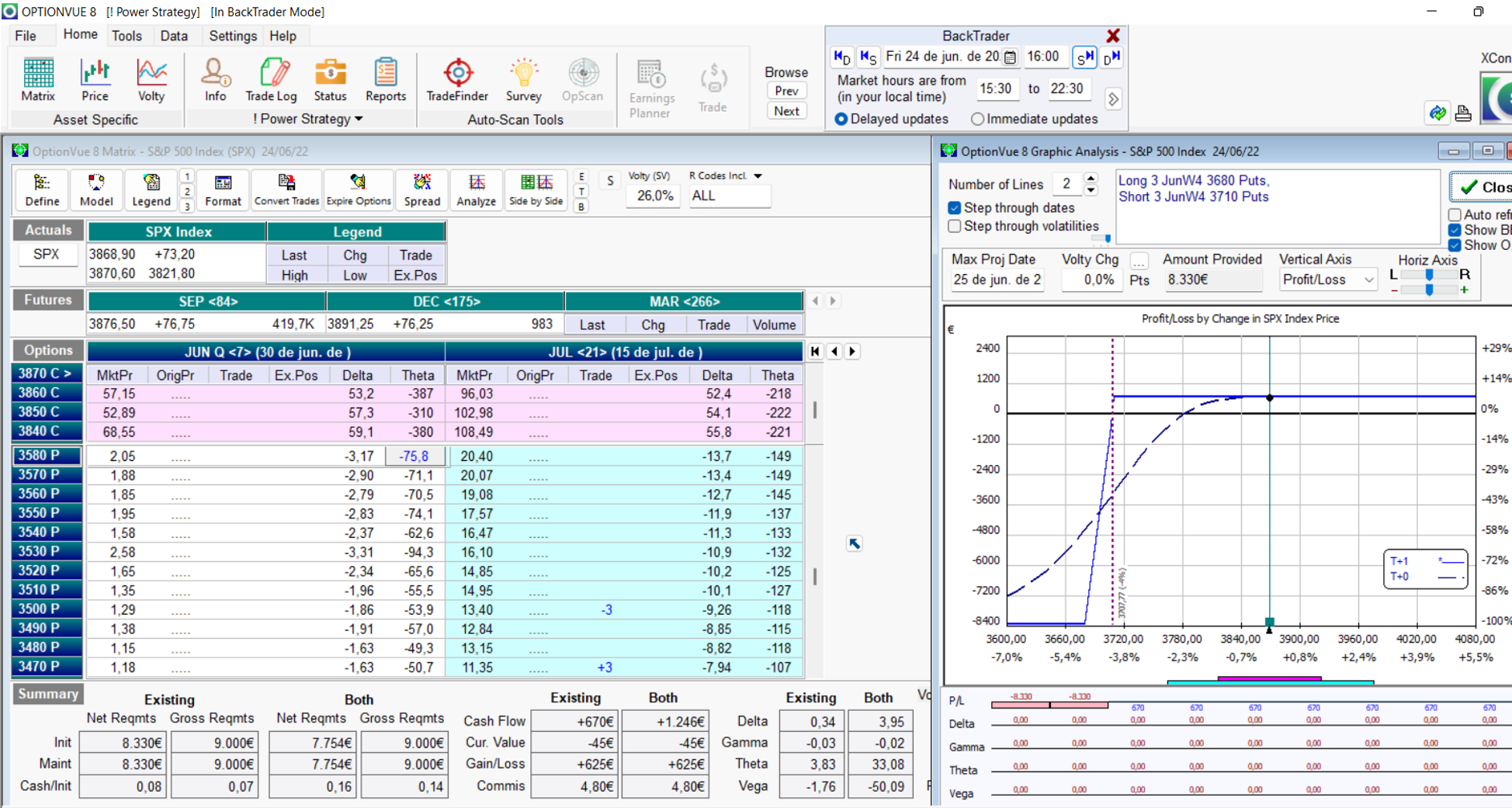Click Volty Chg ellipsis button

coord(1139,261)
